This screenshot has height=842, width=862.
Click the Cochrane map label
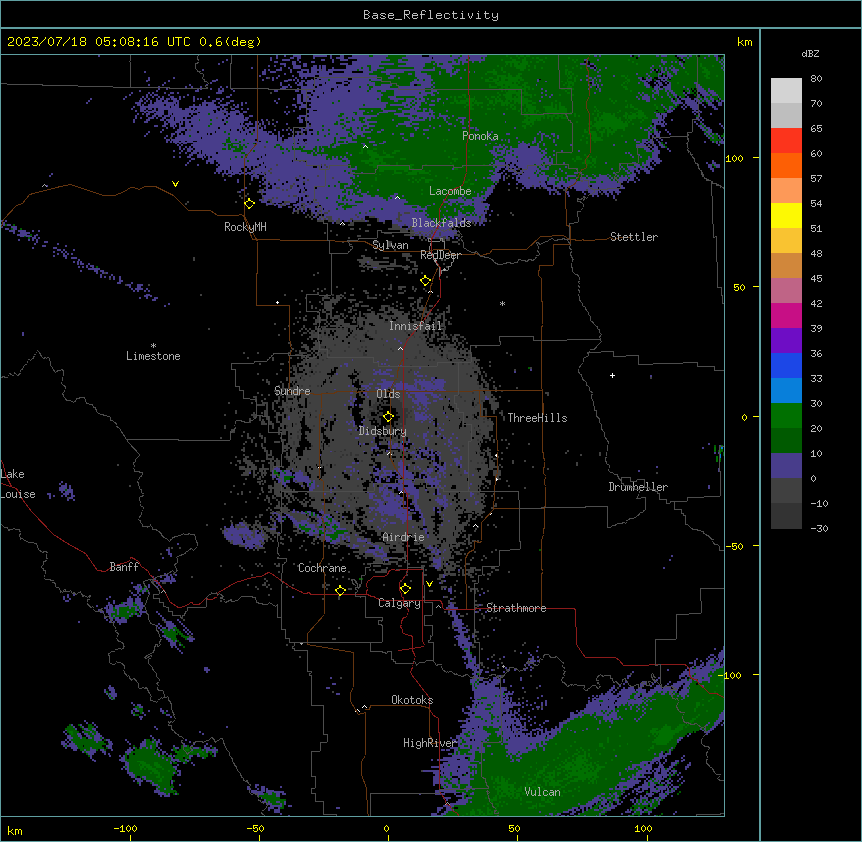coord(322,568)
